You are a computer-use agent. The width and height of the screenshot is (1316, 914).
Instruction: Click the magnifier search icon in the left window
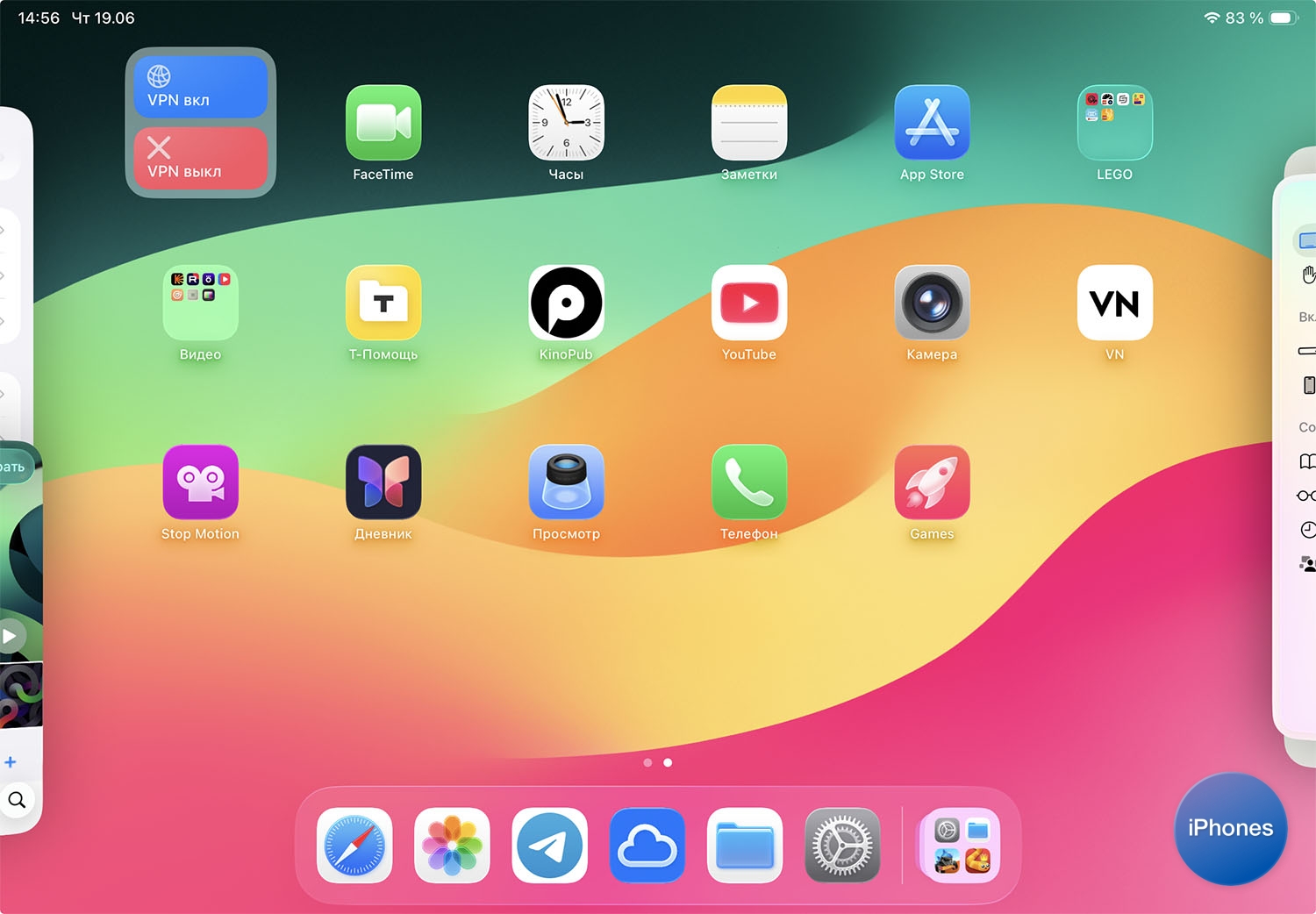coord(17,800)
